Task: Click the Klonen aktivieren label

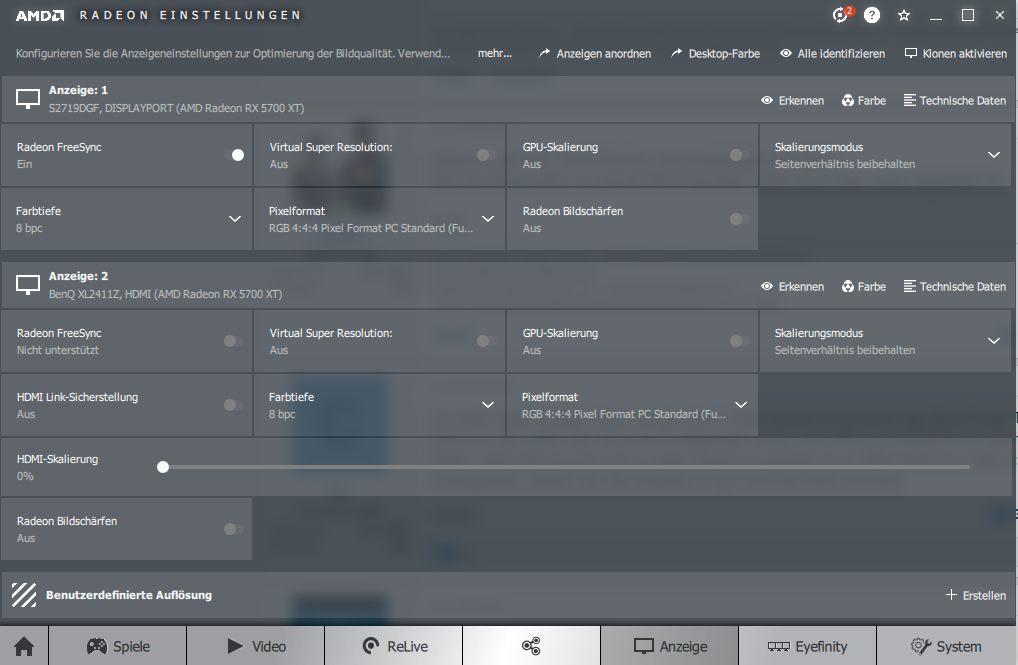Action: (x=965, y=53)
